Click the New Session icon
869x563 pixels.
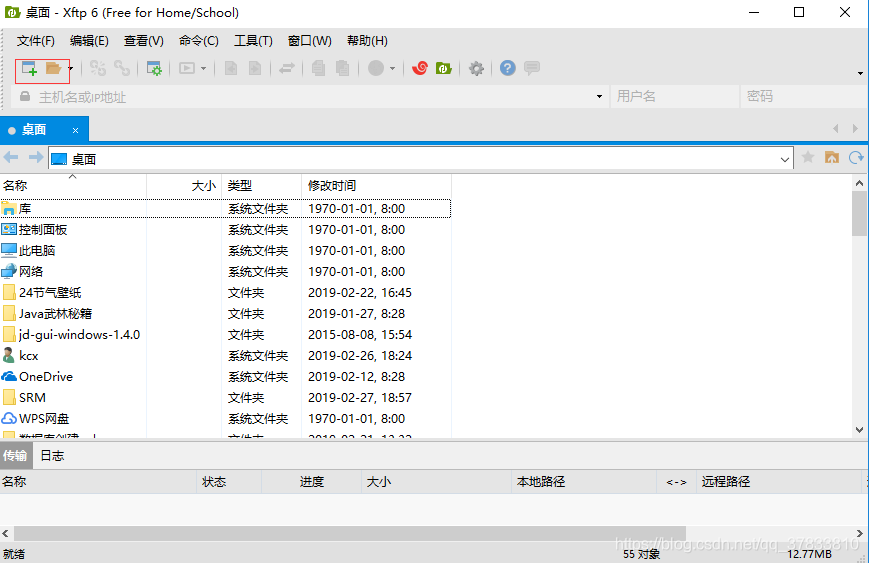point(29,69)
